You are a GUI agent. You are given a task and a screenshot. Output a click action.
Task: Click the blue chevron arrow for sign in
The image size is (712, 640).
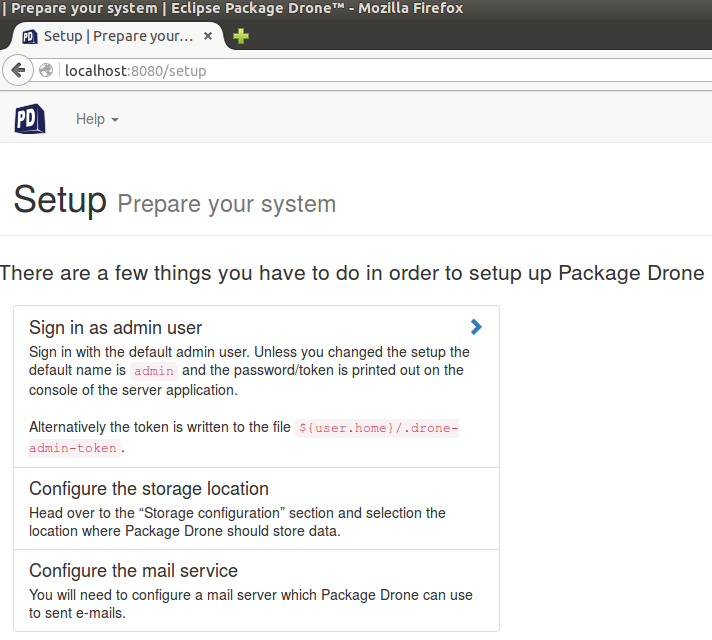point(476,327)
